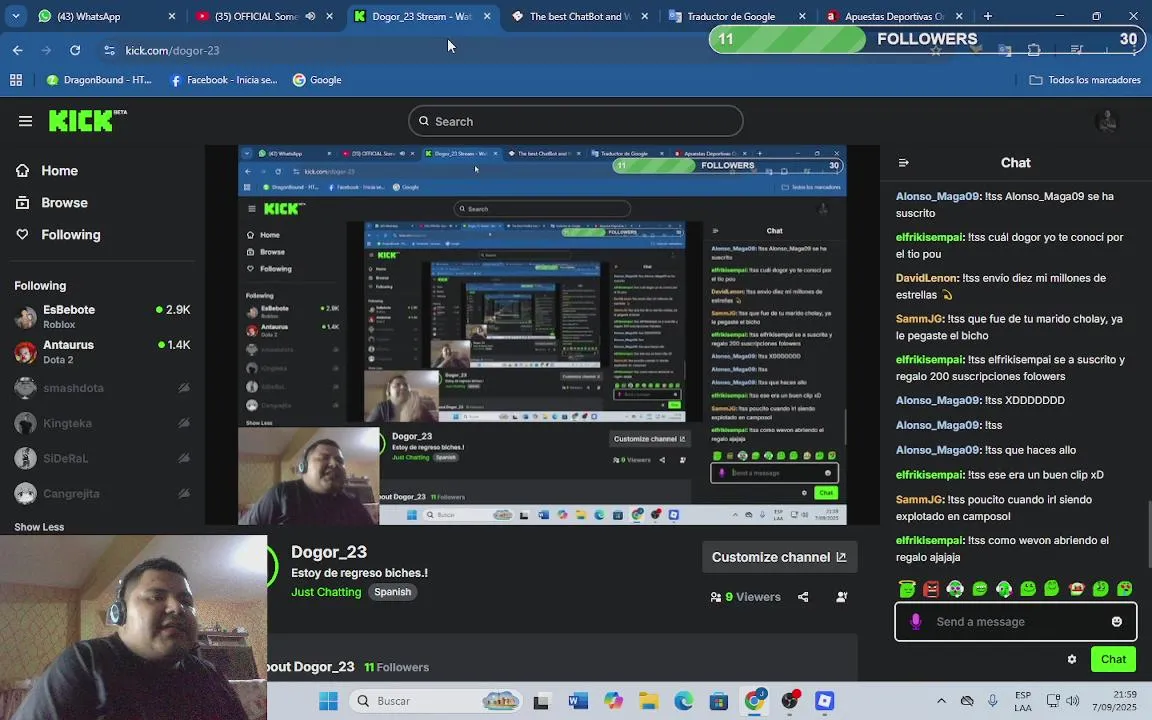Insert the green halo emote
1152x720 pixels.
point(907,588)
